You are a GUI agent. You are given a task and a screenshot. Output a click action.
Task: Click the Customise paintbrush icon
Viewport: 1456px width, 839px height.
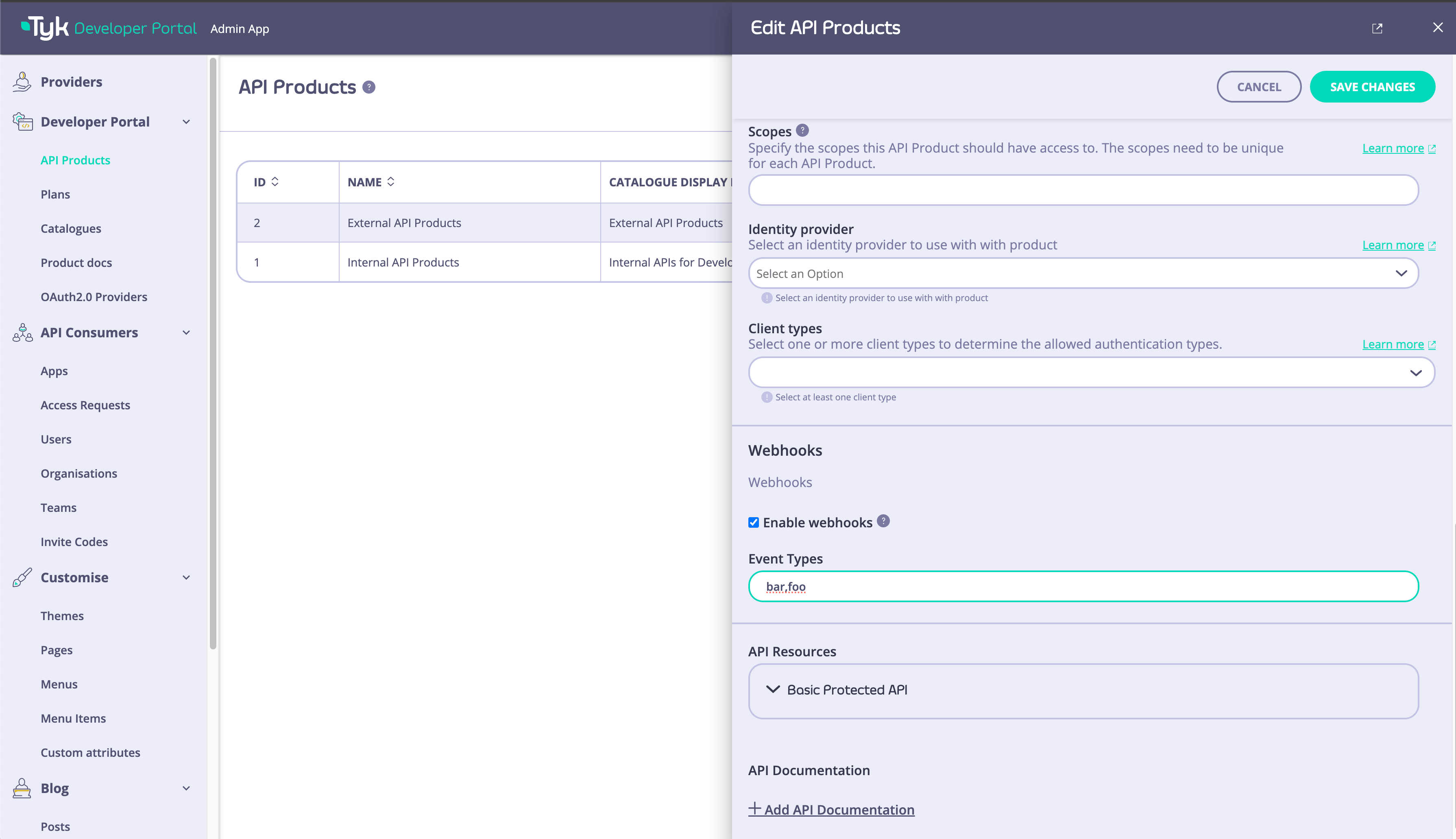22,577
